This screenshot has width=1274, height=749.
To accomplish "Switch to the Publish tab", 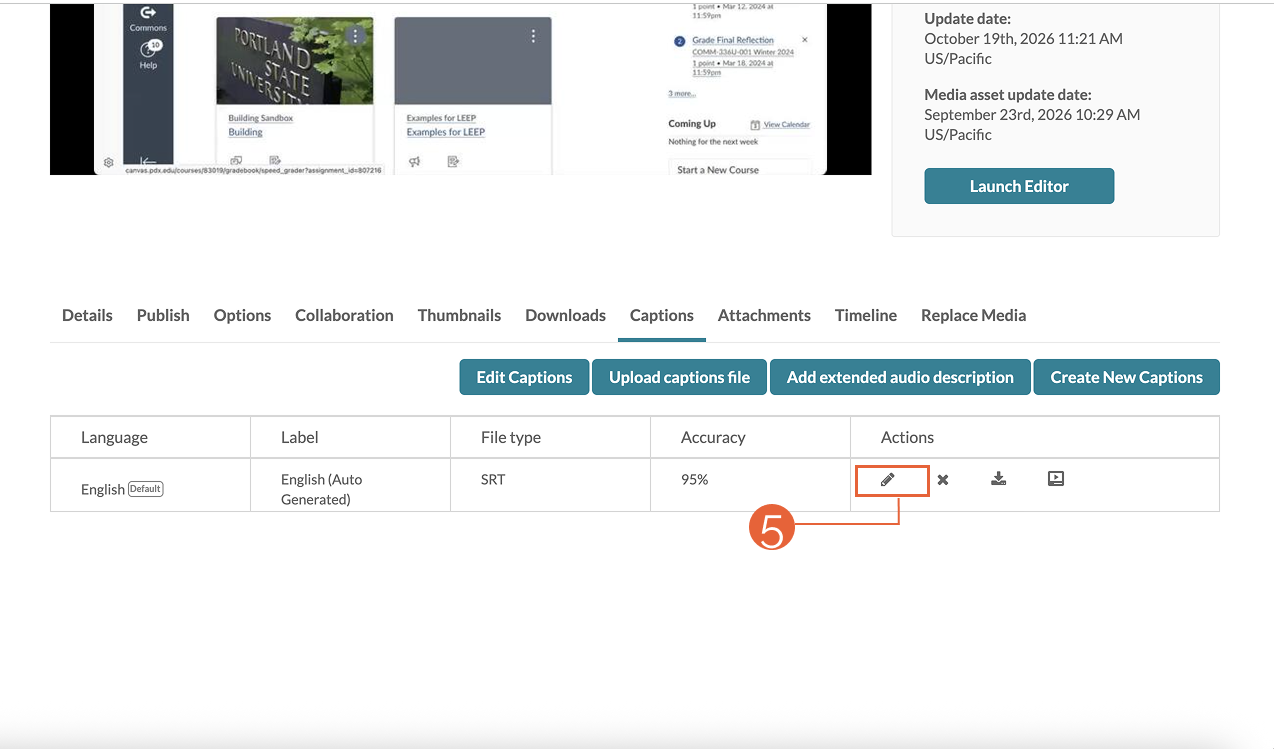I will 163,315.
